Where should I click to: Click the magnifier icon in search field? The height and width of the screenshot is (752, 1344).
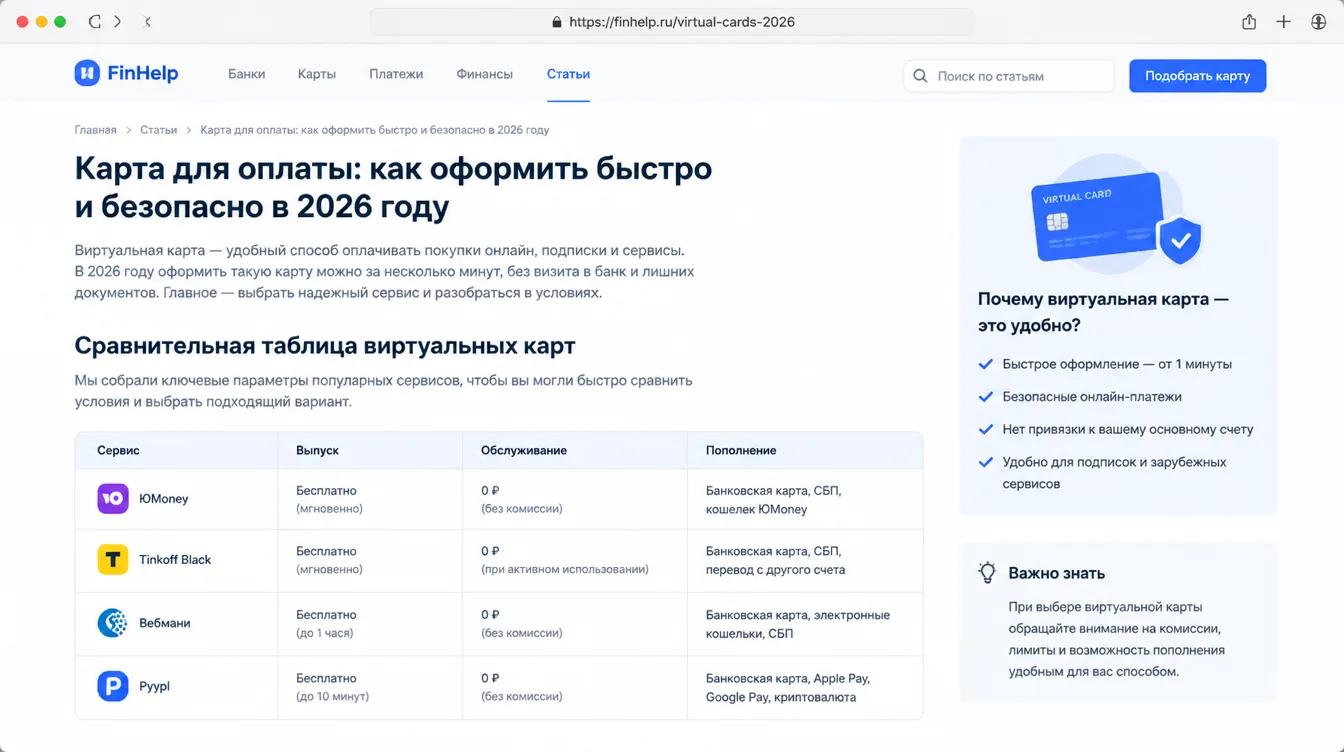[x=920, y=76]
